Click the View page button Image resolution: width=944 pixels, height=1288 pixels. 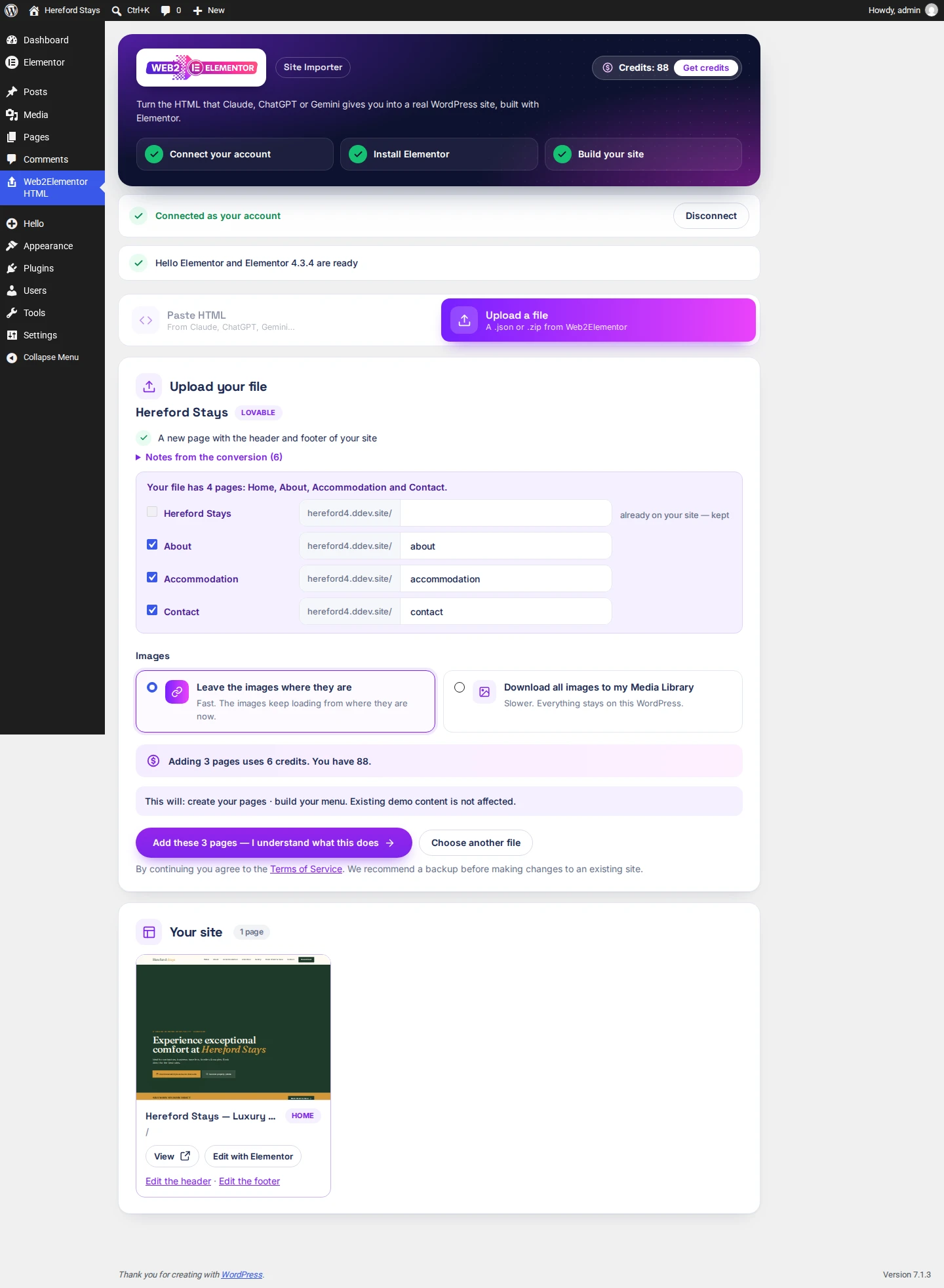pyautogui.click(x=172, y=1156)
